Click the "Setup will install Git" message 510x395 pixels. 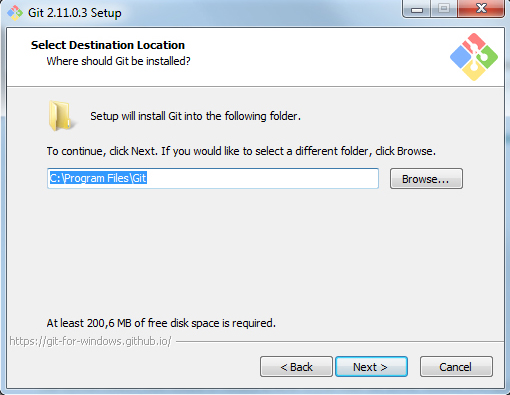(195, 116)
